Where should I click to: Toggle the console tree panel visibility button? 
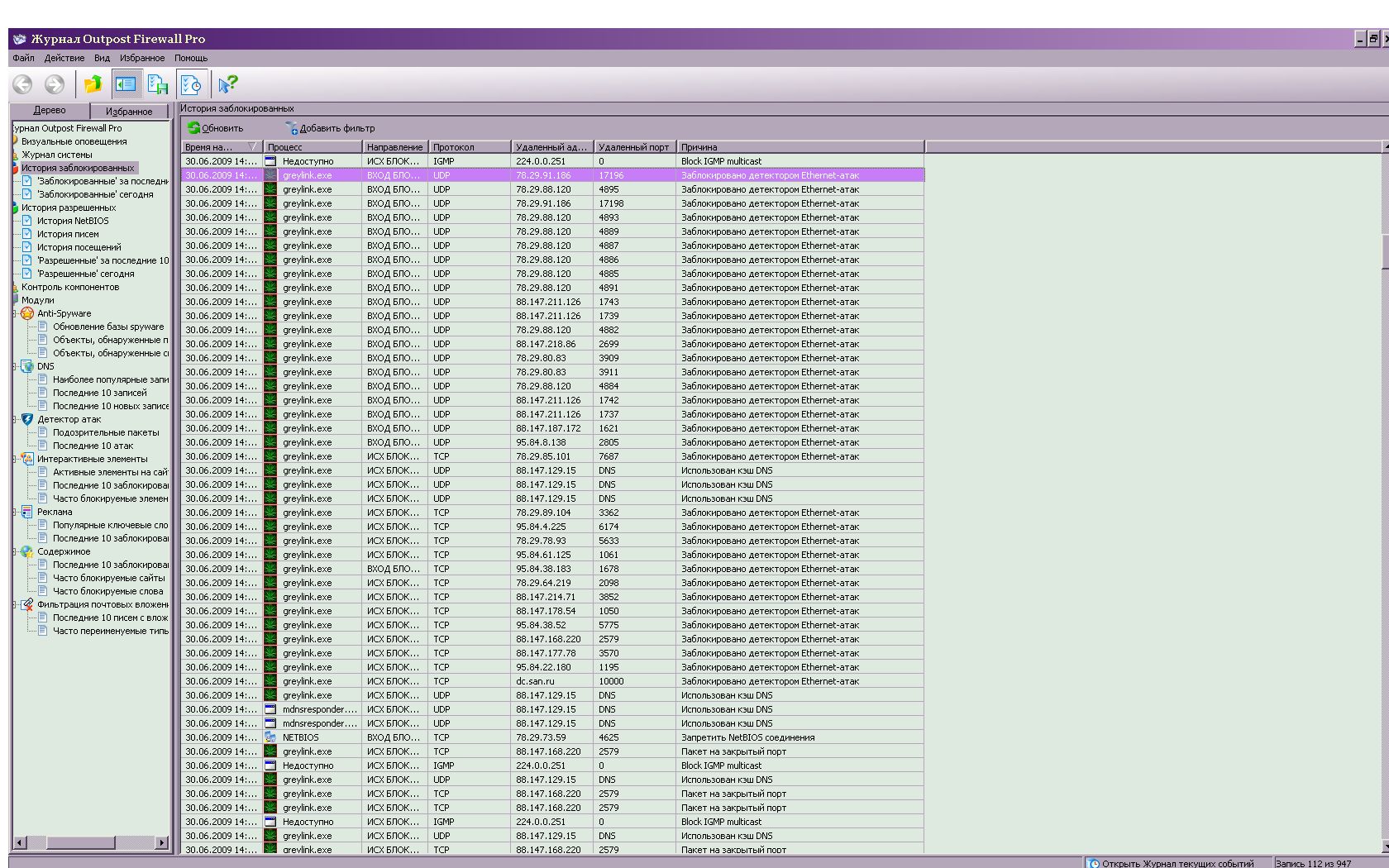point(126,84)
